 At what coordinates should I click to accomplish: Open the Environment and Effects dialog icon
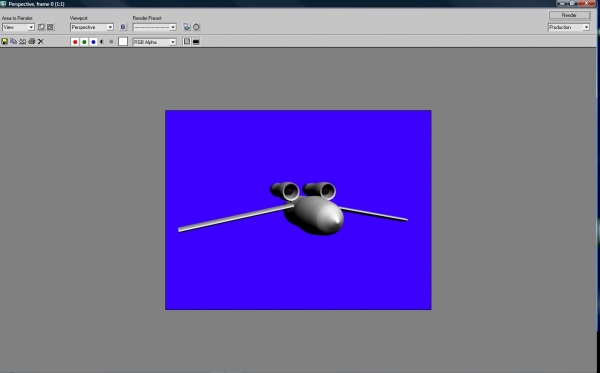(196, 27)
